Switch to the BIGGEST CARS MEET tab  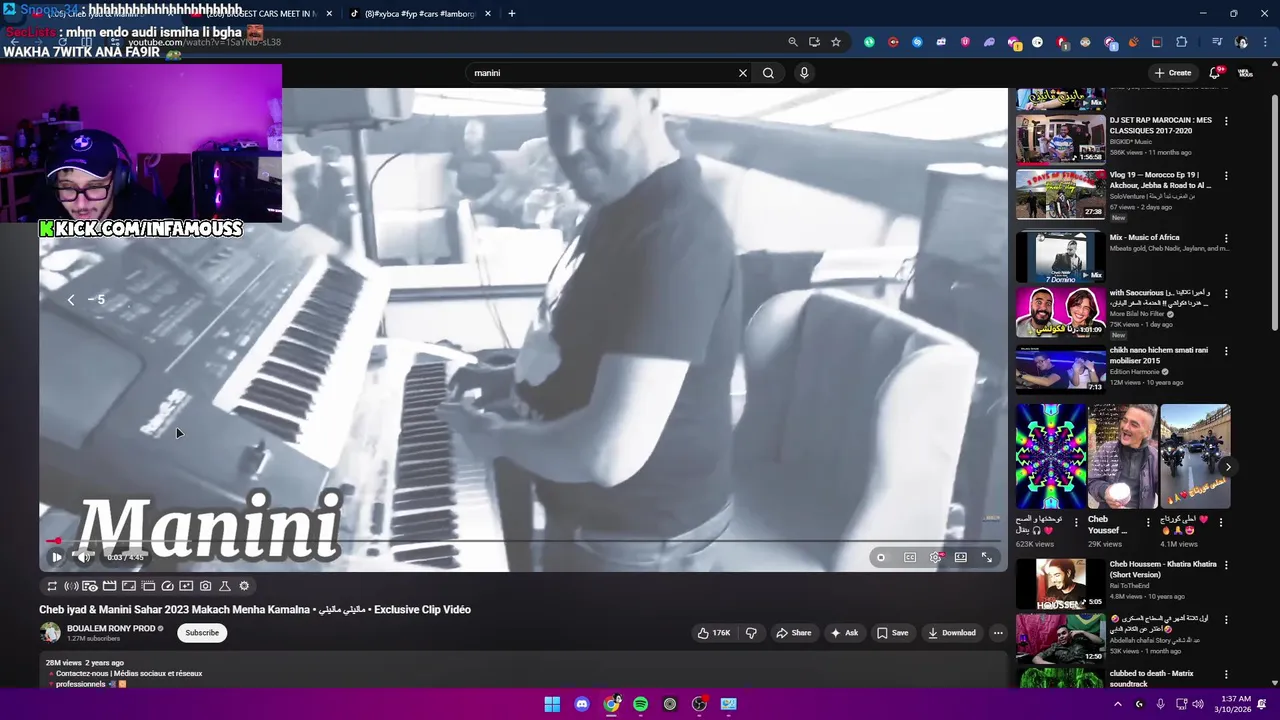point(260,14)
